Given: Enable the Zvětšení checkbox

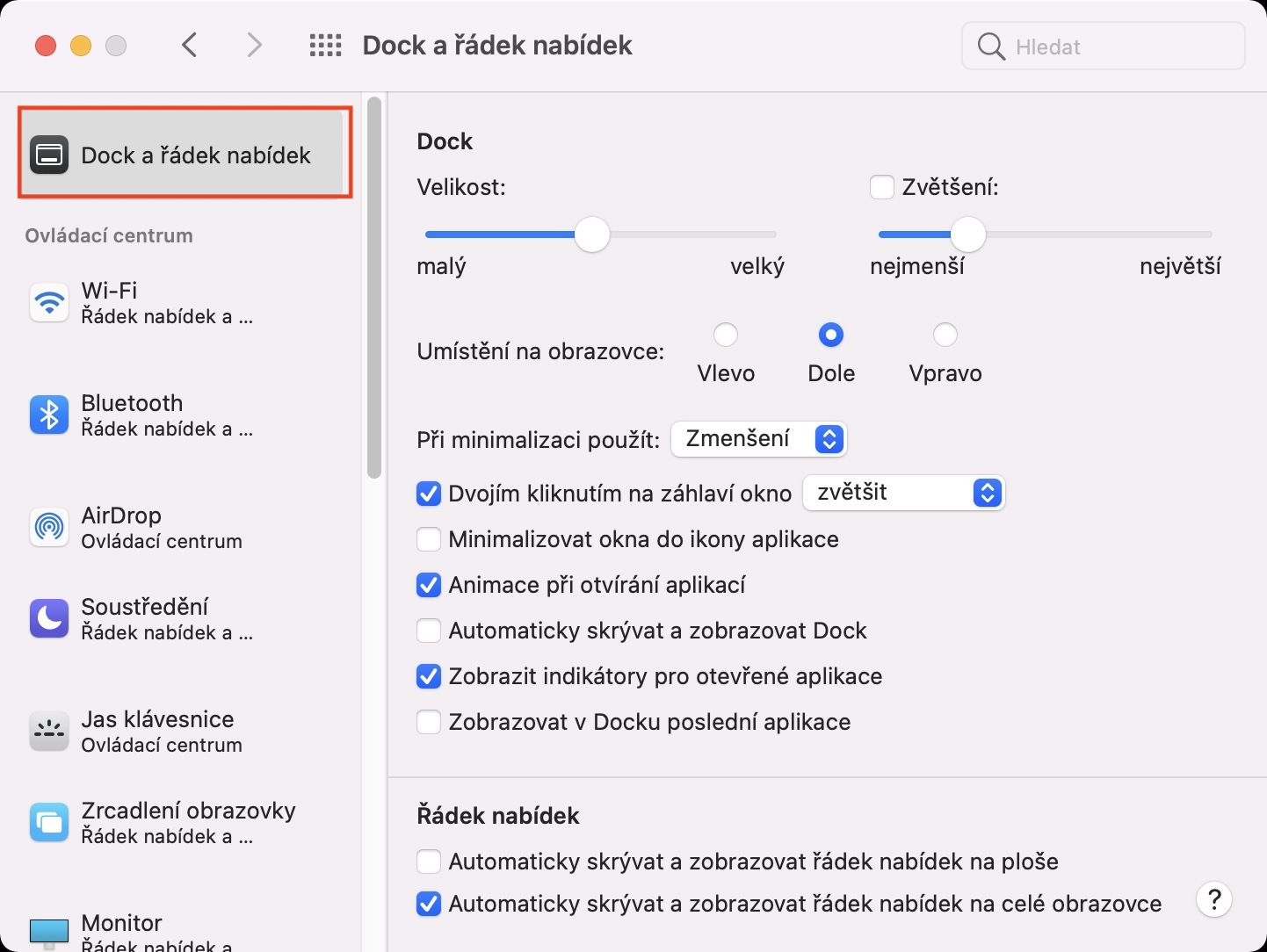Looking at the screenshot, I should point(882,187).
